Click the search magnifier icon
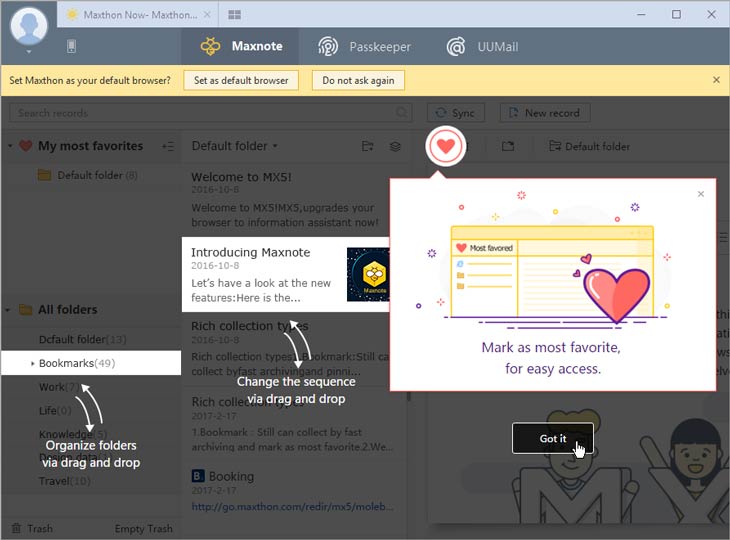Viewport: 730px width, 540px height. pos(401,112)
